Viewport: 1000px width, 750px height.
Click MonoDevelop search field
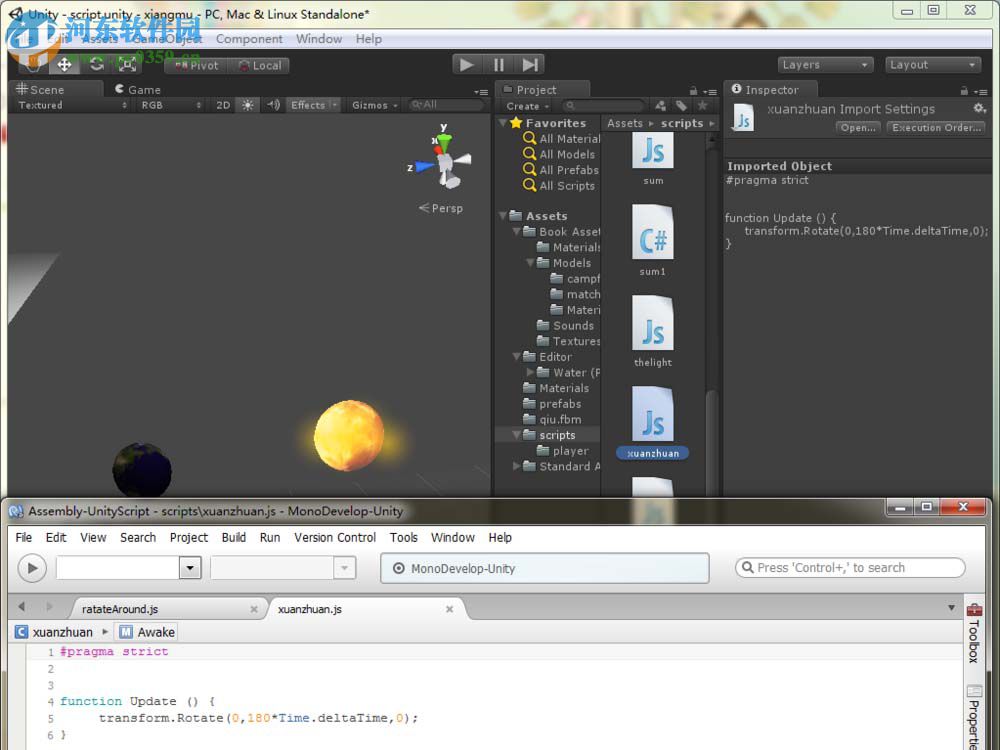pyautogui.click(x=850, y=568)
